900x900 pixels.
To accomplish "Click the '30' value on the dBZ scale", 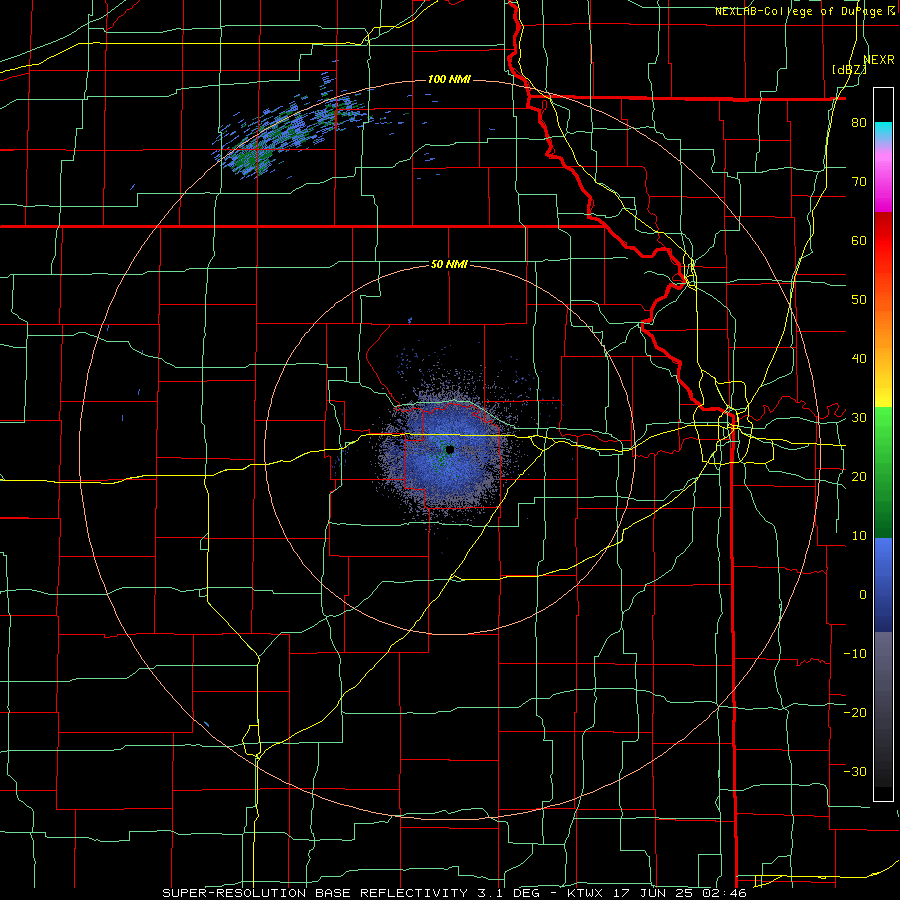I will [x=859, y=418].
